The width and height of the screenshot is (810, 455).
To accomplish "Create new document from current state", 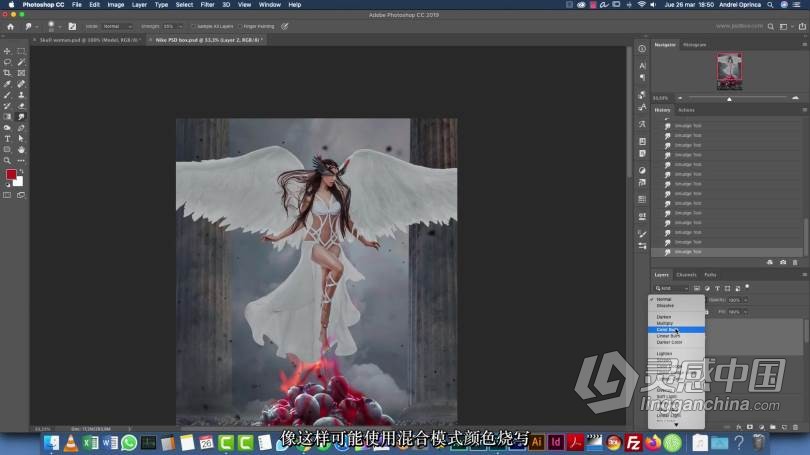I will (x=770, y=262).
